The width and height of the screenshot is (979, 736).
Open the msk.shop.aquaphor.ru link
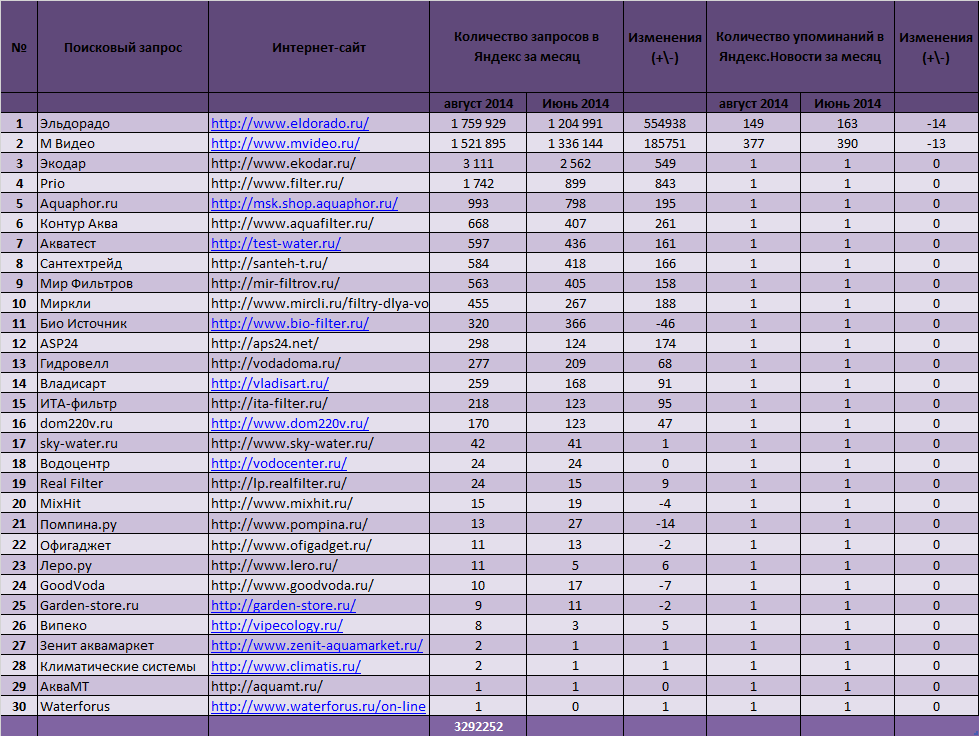tap(304, 203)
